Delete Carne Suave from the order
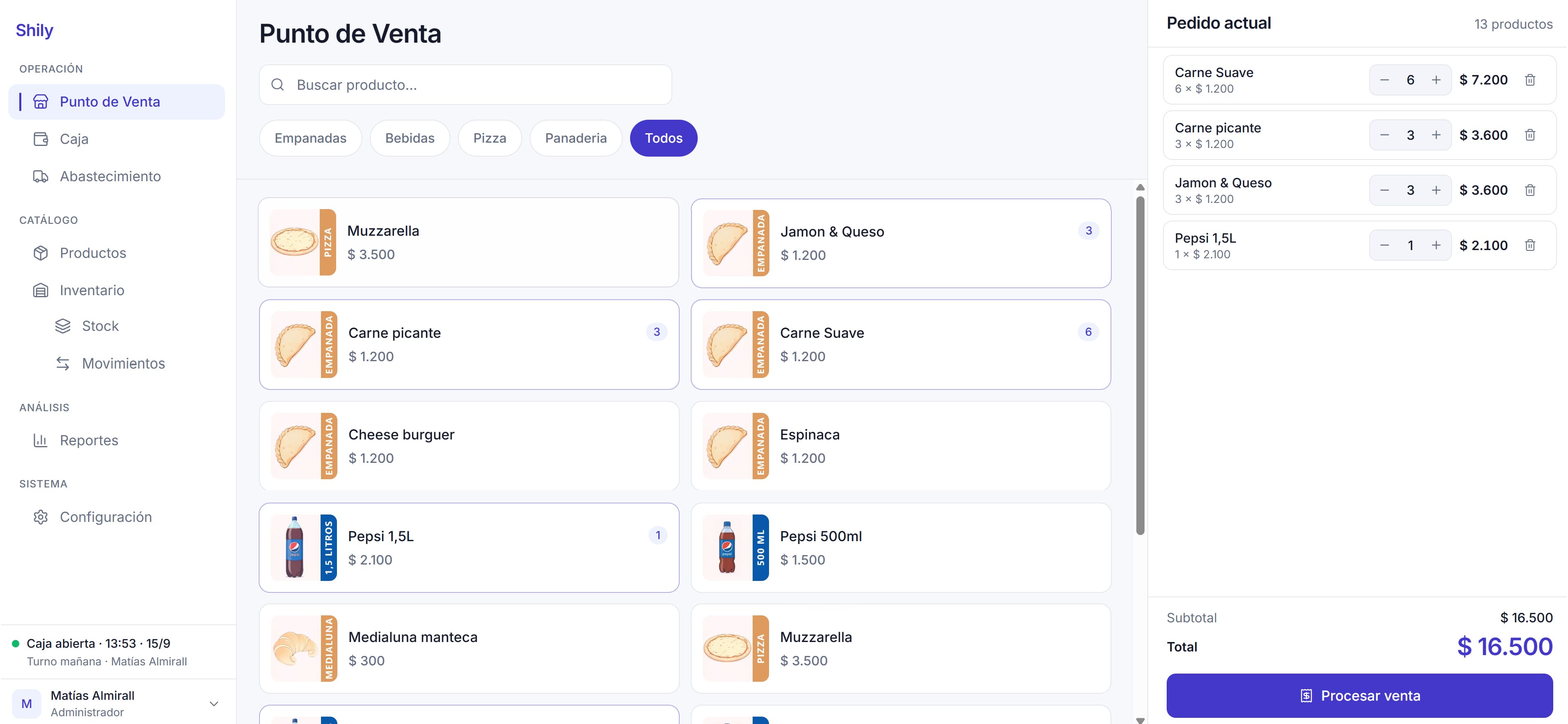 pos(1529,80)
